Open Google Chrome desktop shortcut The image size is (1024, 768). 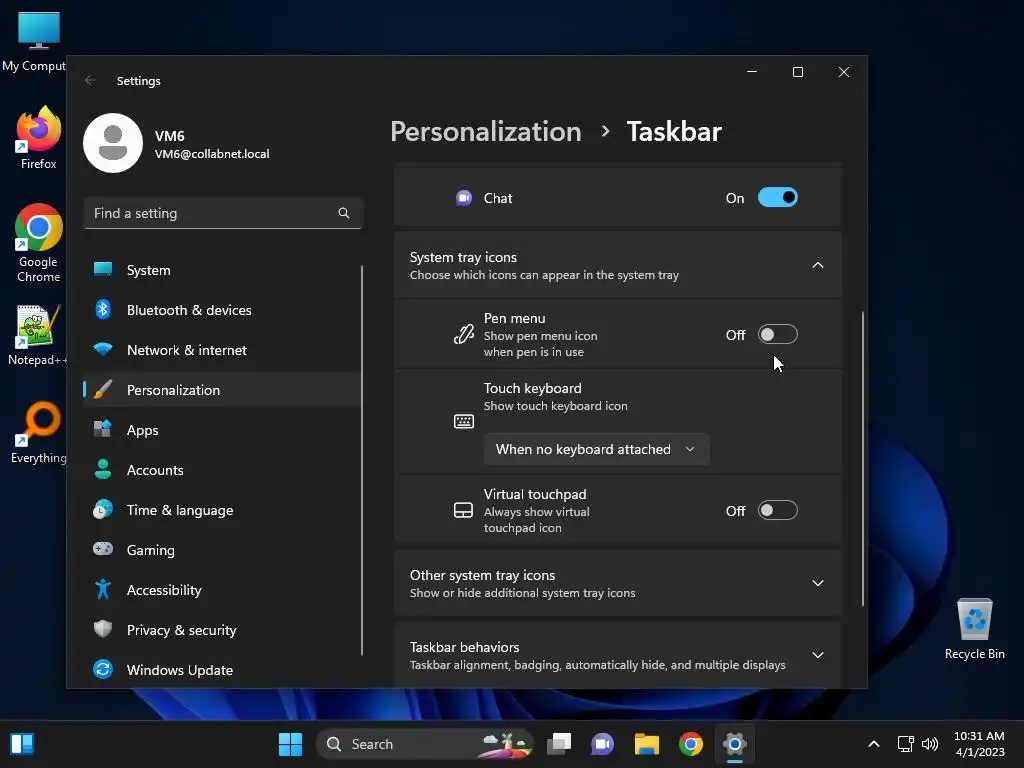(38, 244)
